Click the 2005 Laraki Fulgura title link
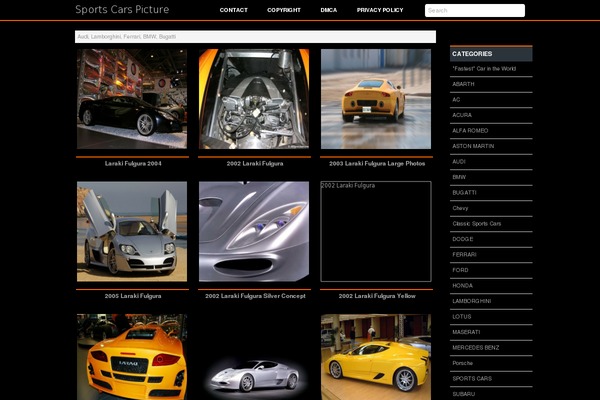 [x=133, y=296]
